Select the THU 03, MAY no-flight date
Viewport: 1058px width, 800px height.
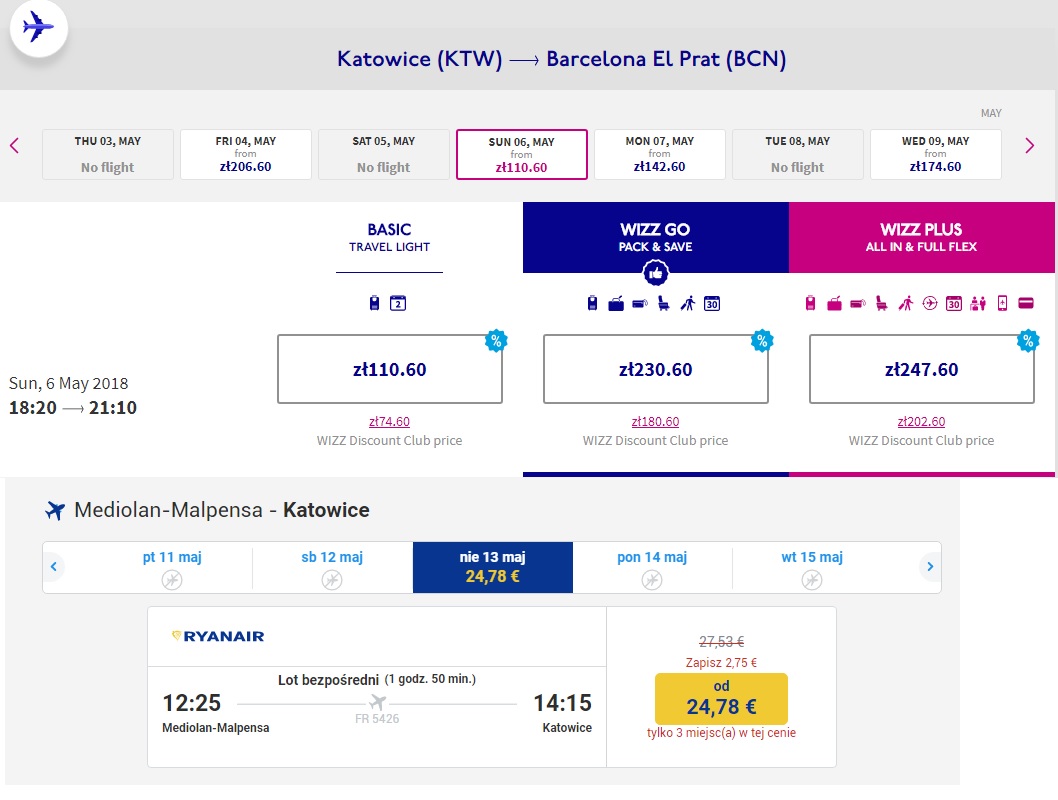click(x=107, y=154)
